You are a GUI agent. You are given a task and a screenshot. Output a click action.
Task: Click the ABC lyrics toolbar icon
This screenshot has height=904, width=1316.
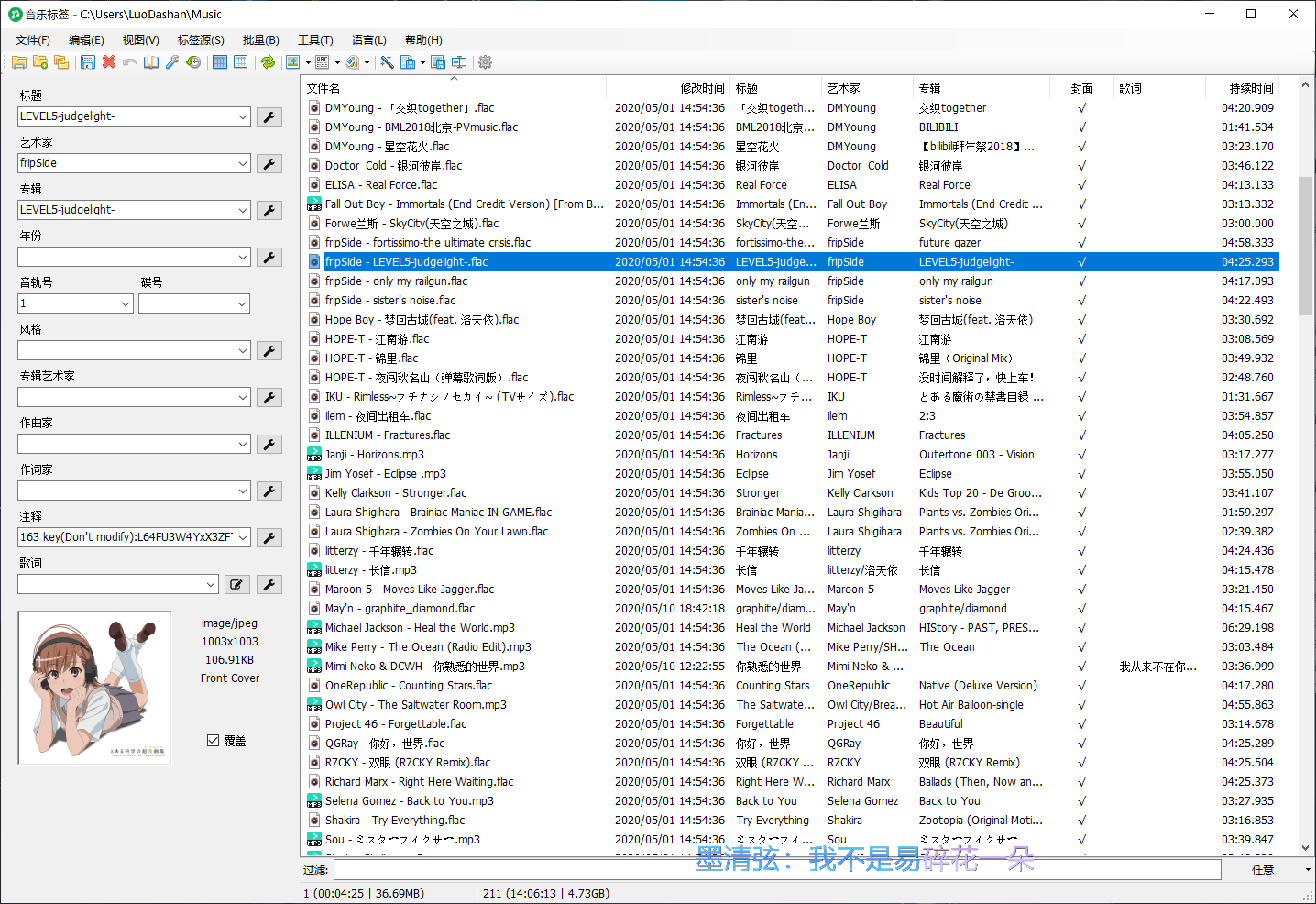coord(322,62)
